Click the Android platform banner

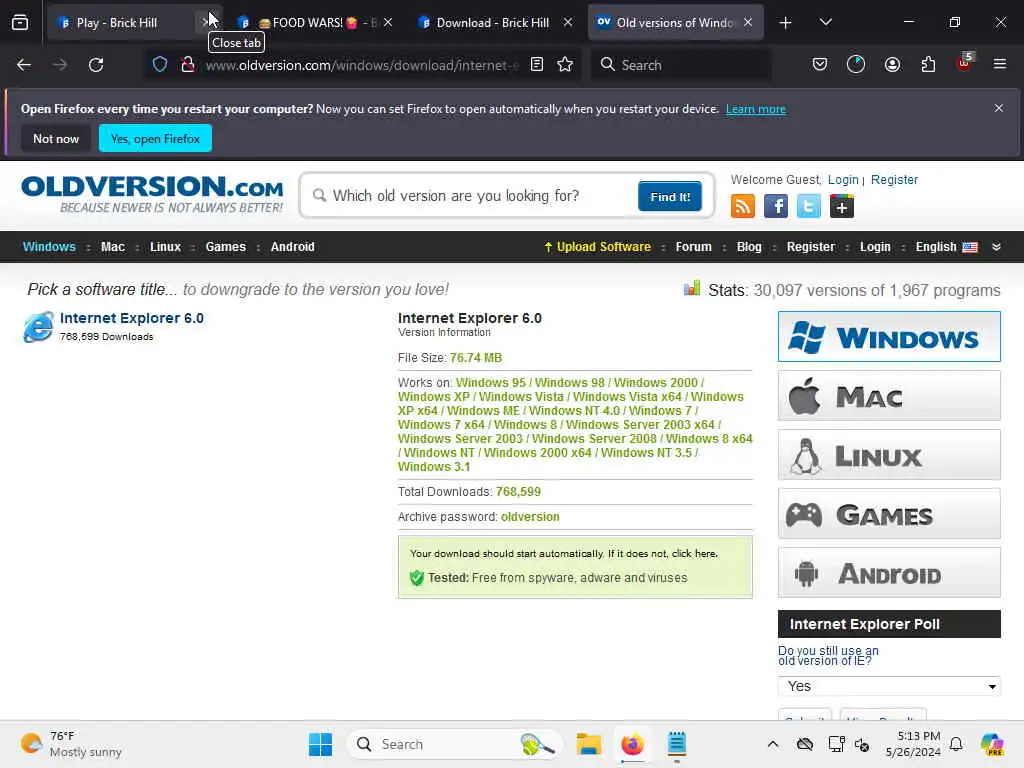click(889, 573)
